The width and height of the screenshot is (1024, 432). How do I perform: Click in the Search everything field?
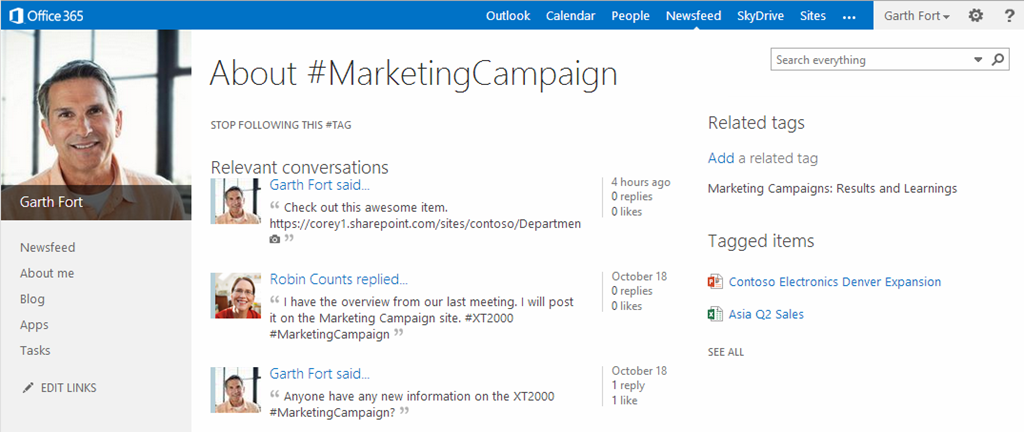pos(871,59)
